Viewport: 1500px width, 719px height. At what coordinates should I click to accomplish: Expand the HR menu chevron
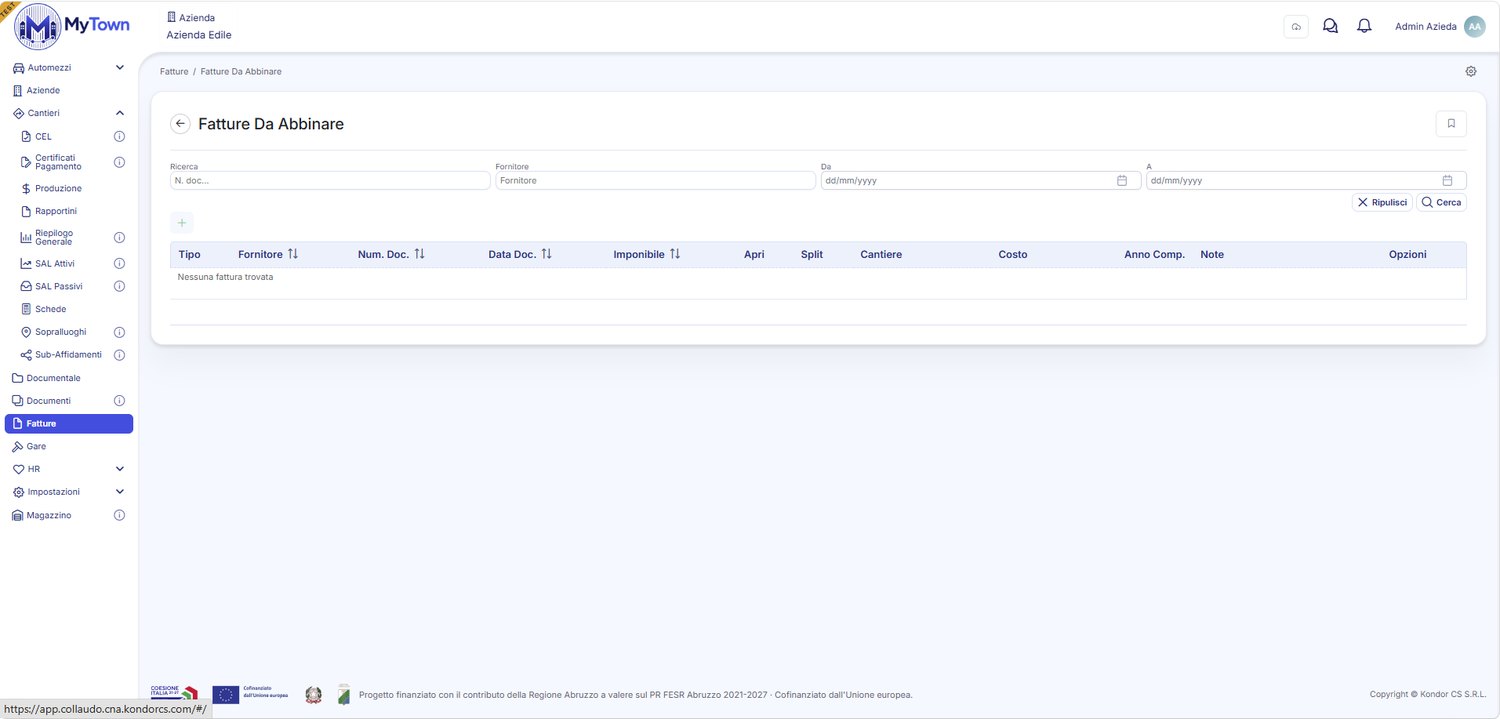120,469
